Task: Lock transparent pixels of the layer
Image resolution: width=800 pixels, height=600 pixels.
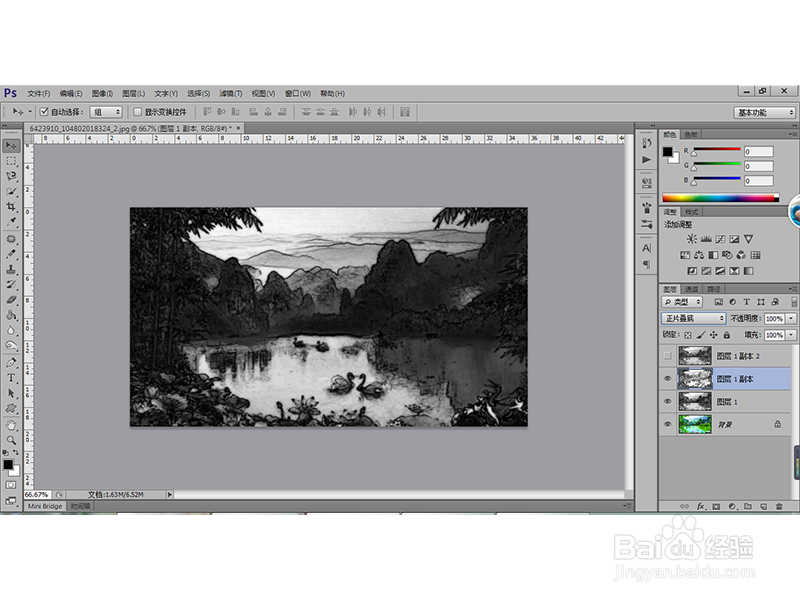Action: pos(688,335)
